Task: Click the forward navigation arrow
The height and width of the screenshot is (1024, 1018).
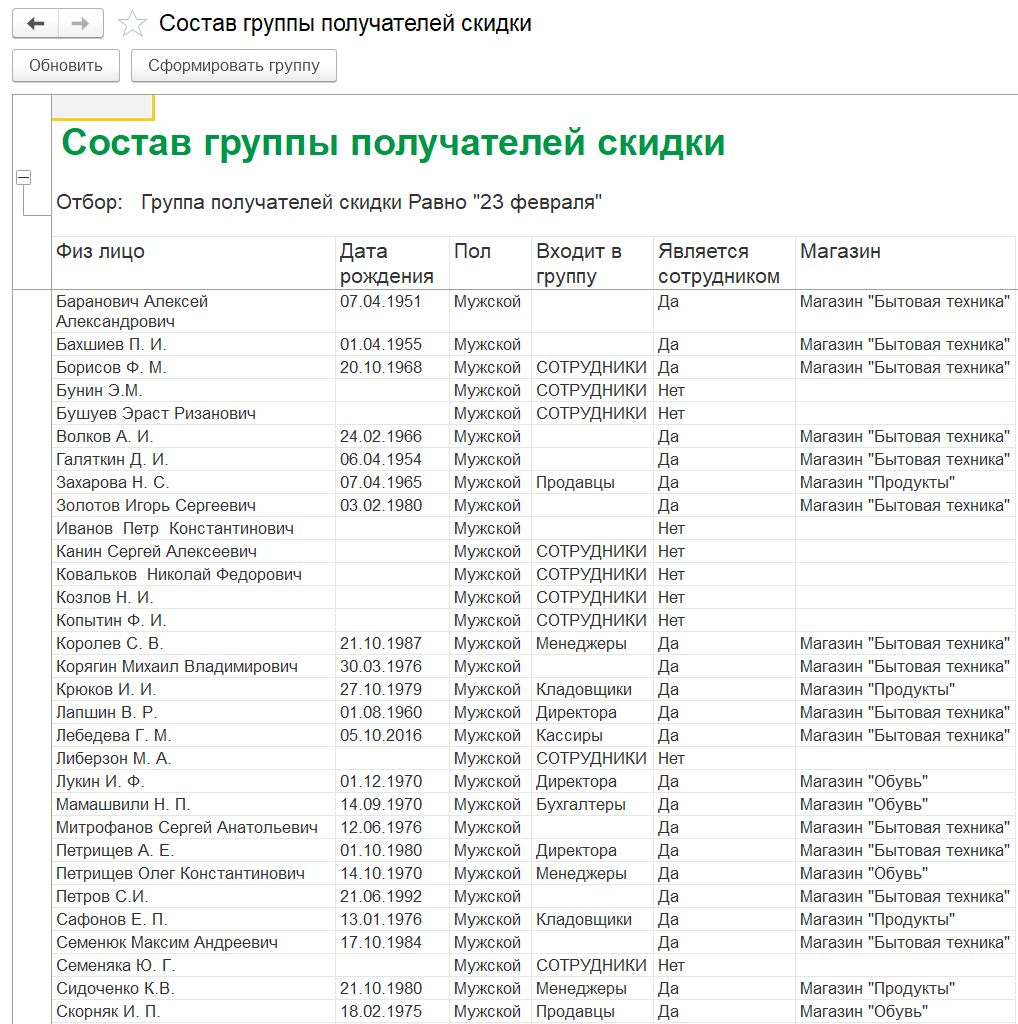Action: (x=80, y=24)
